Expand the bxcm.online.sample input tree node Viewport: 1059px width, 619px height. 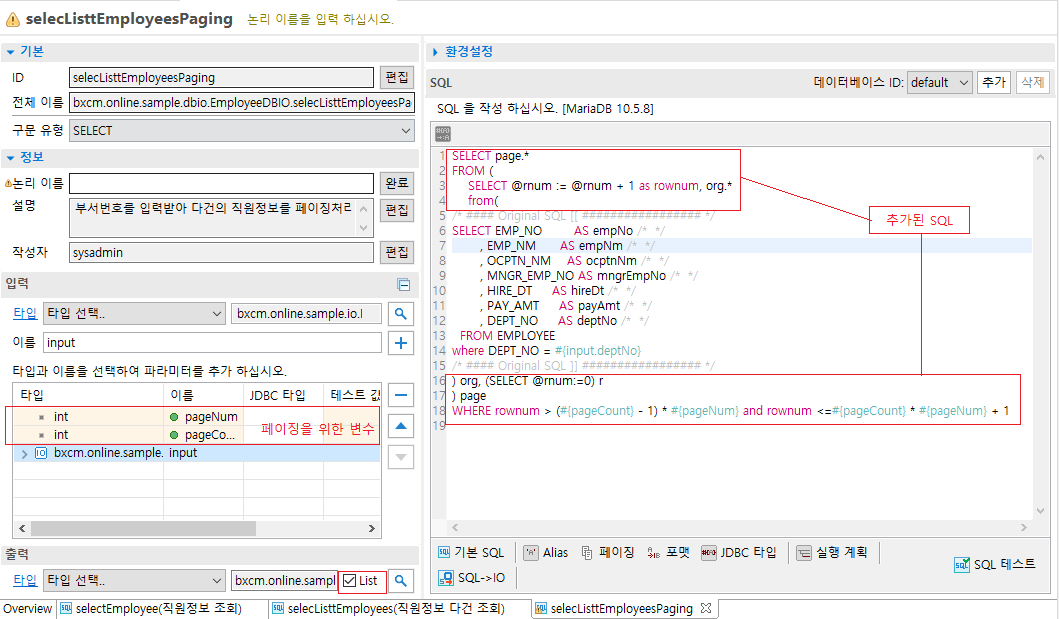(24, 453)
